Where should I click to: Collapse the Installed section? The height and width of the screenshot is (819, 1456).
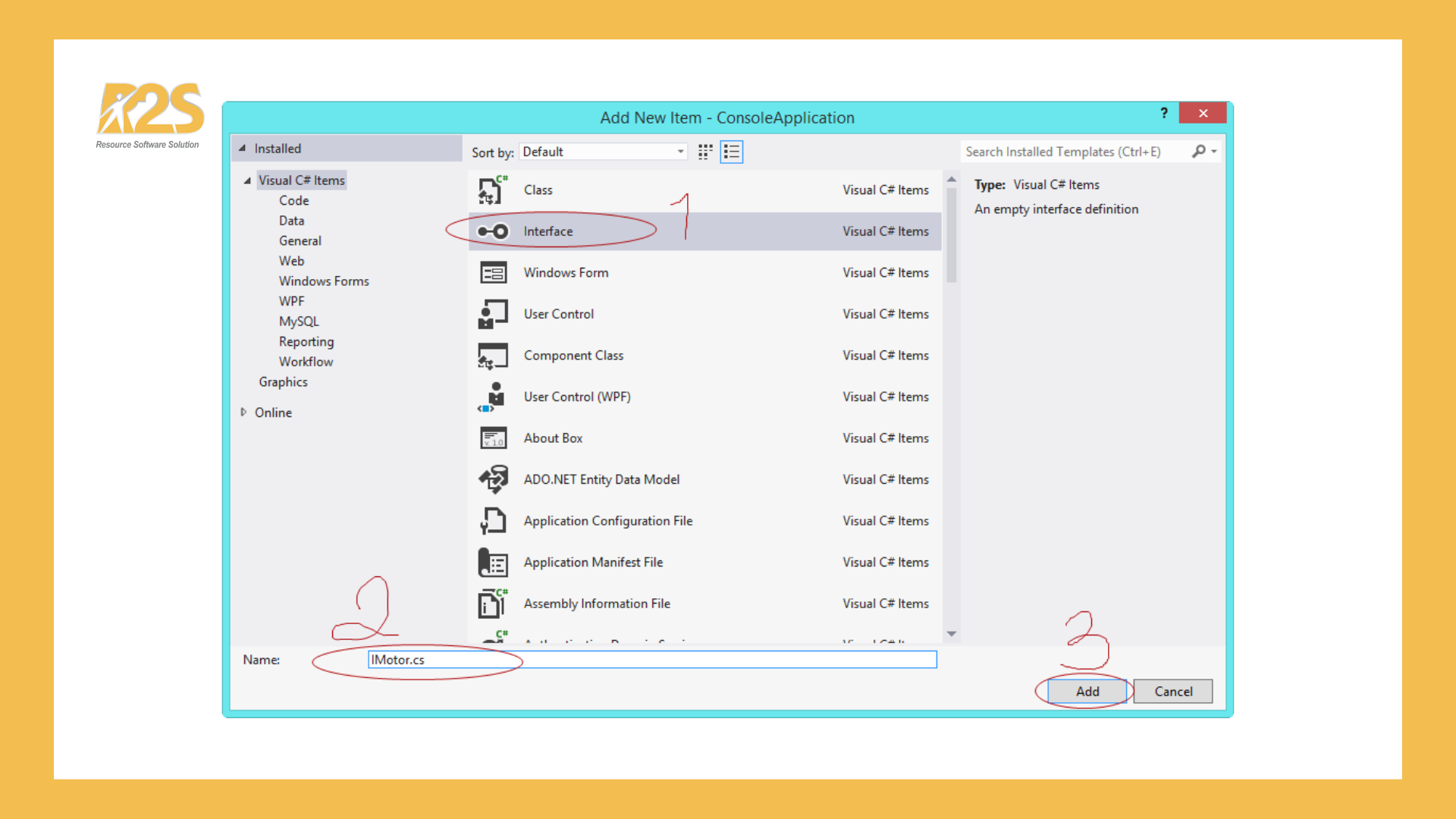click(243, 149)
